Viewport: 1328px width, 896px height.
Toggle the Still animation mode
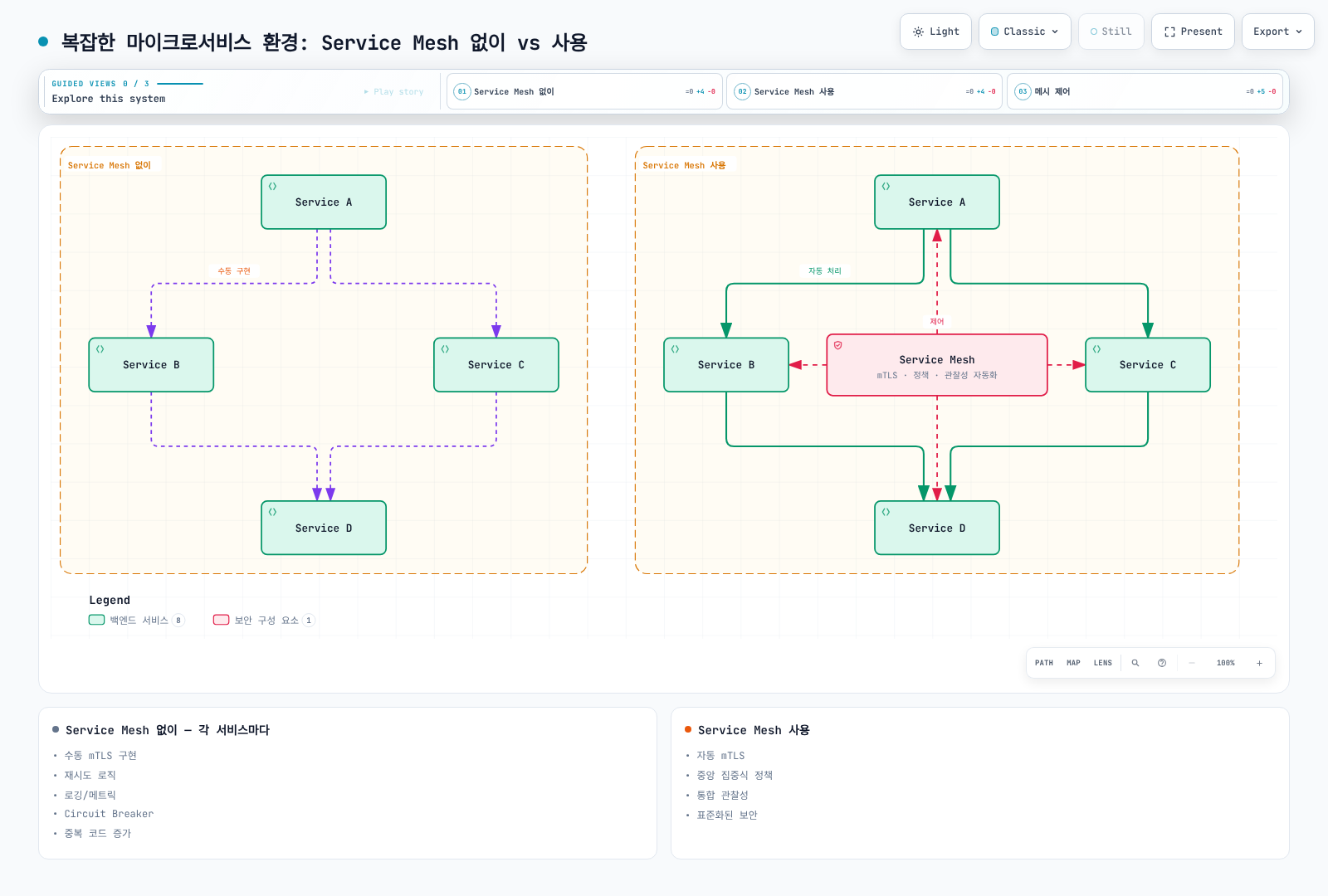[x=1111, y=32]
